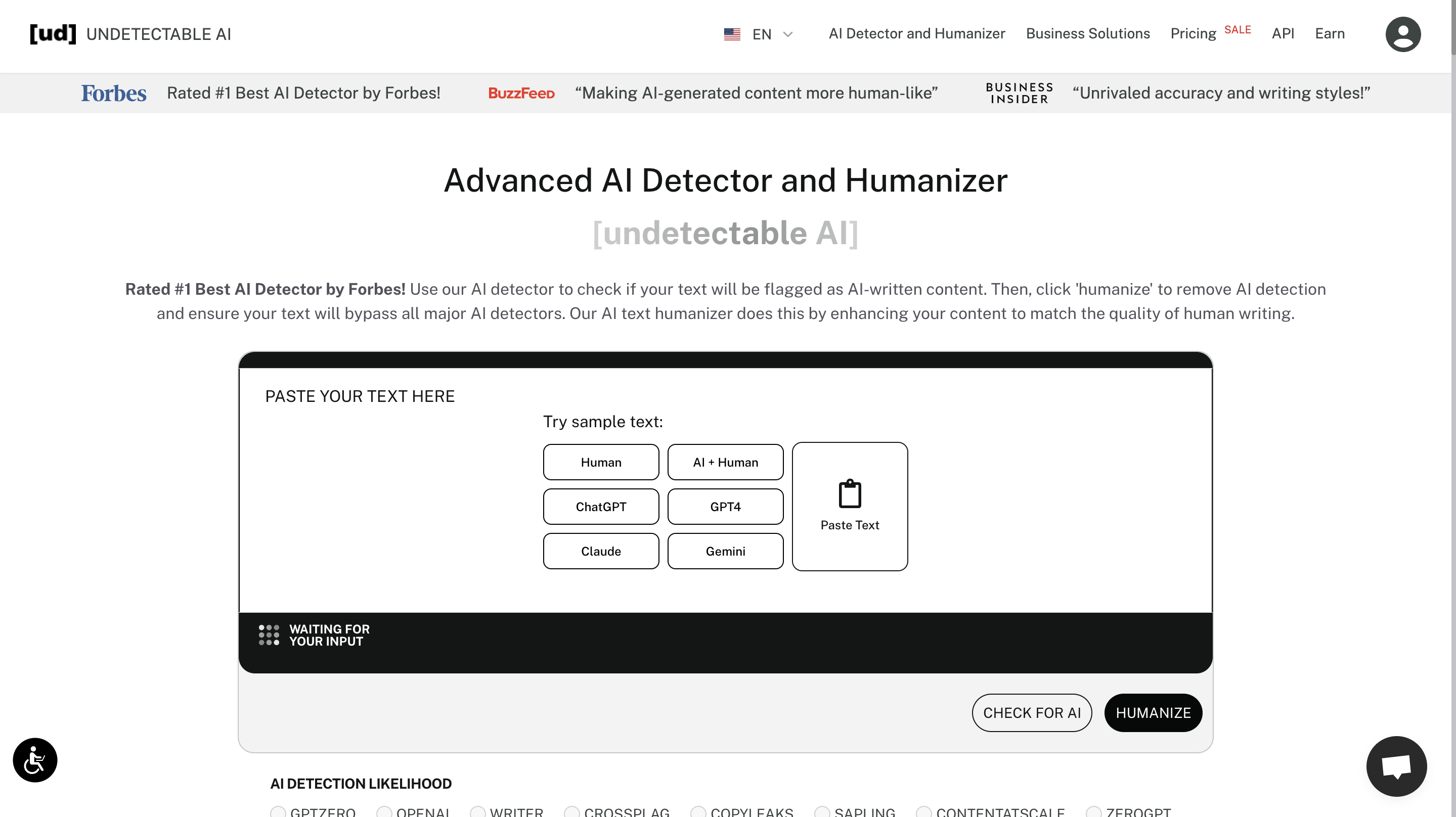Load the AI + Human sample text
The width and height of the screenshot is (1456, 817).
(x=725, y=462)
